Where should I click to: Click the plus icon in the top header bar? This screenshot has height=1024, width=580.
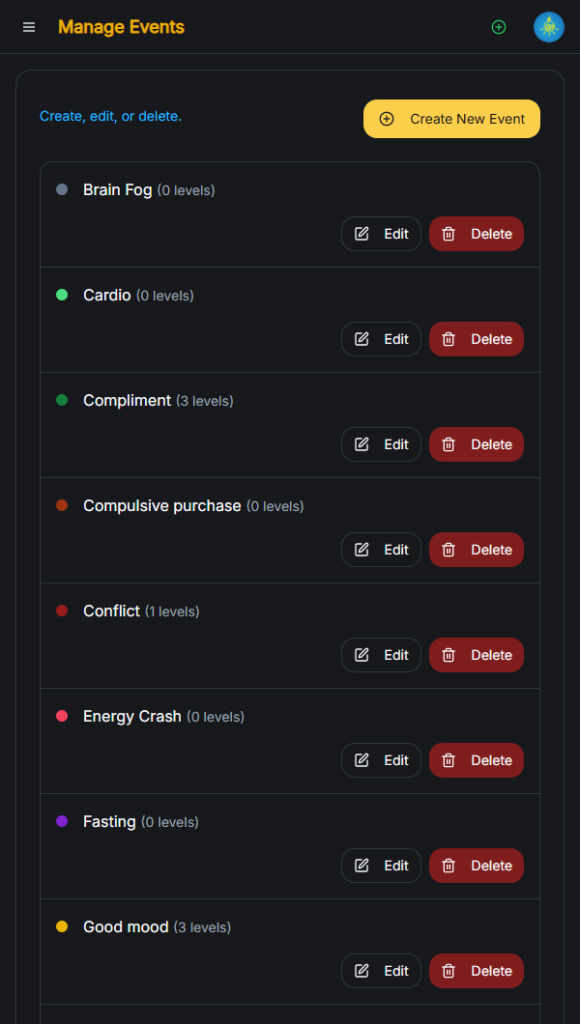(499, 27)
